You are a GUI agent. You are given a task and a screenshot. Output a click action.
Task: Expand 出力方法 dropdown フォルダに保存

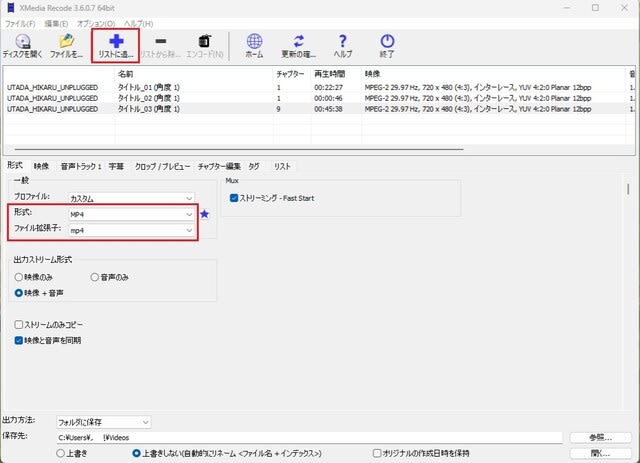coord(104,422)
